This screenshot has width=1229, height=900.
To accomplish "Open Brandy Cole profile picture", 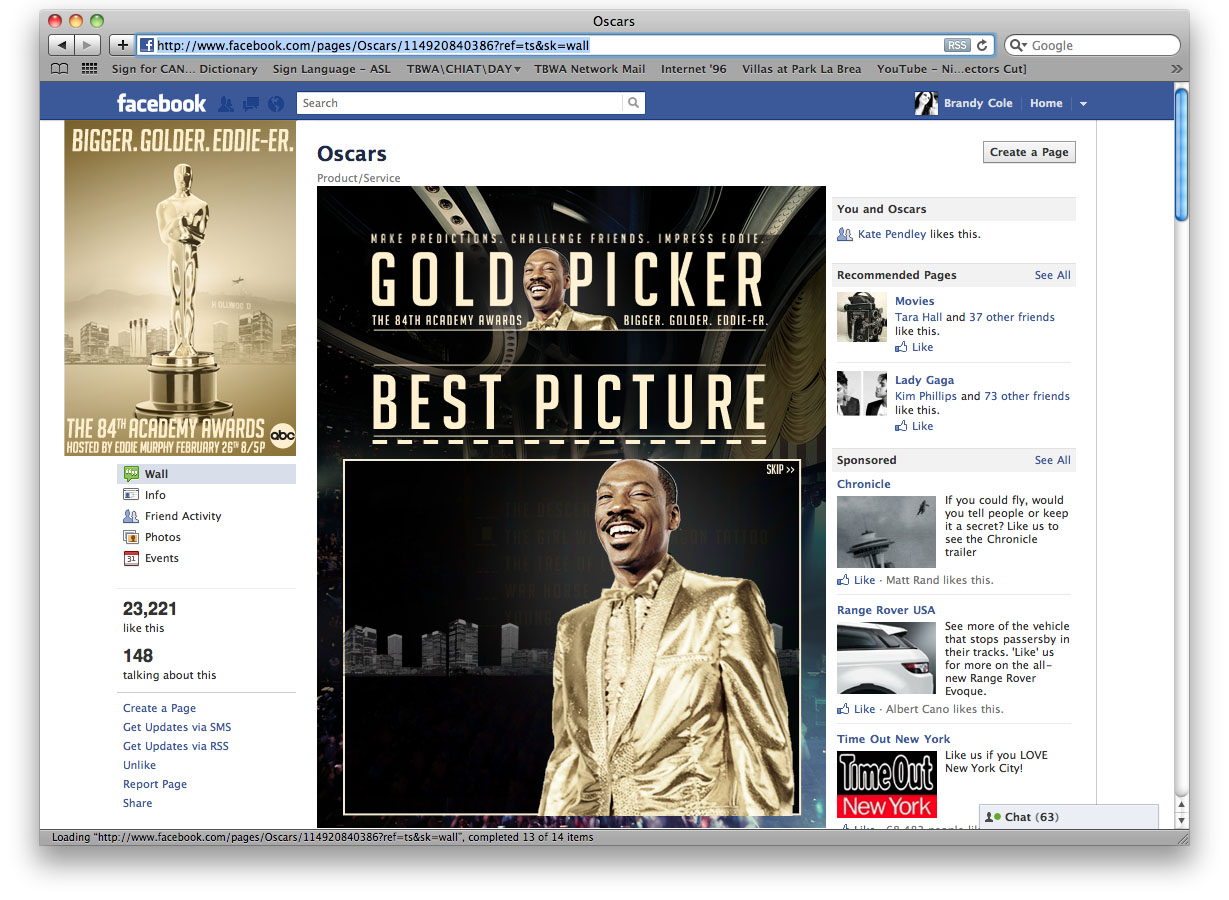I will (x=926, y=103).
